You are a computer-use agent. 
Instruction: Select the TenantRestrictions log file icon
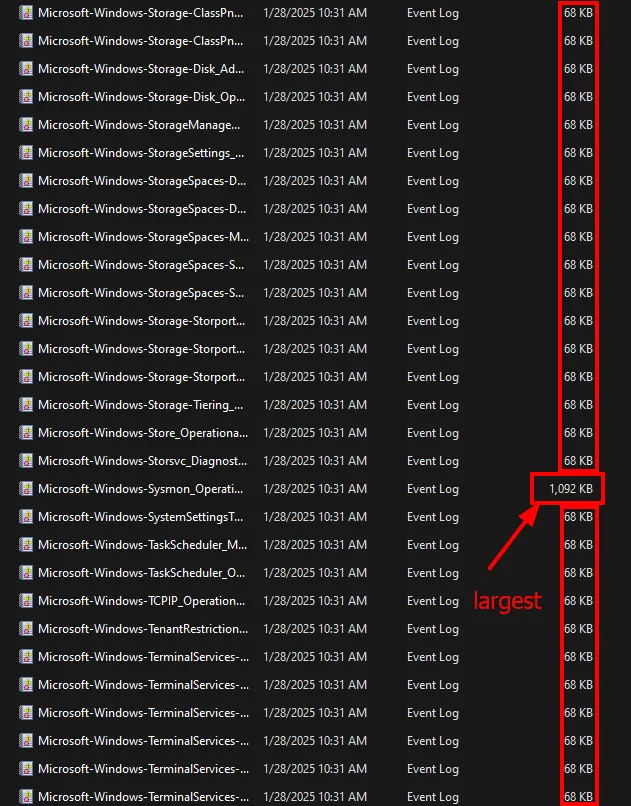27,629
